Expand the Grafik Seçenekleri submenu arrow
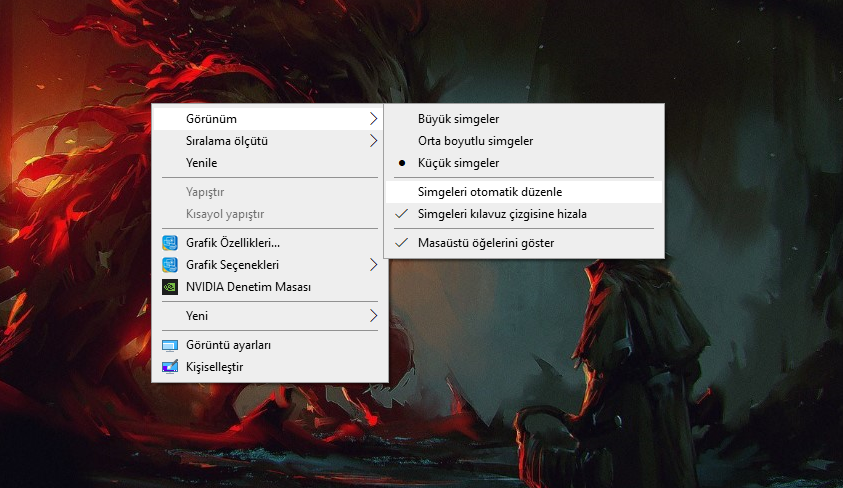Screen dimensions: 843x488 [x=373, y=265]
